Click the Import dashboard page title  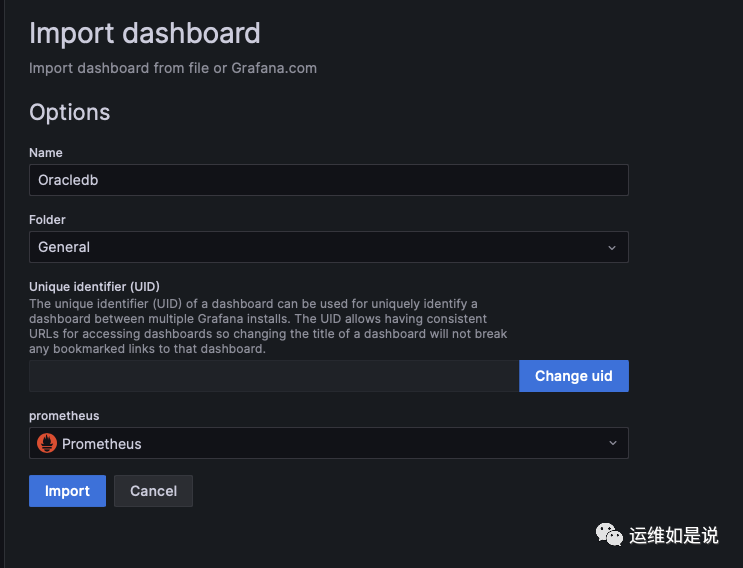(x=144, y=33)
